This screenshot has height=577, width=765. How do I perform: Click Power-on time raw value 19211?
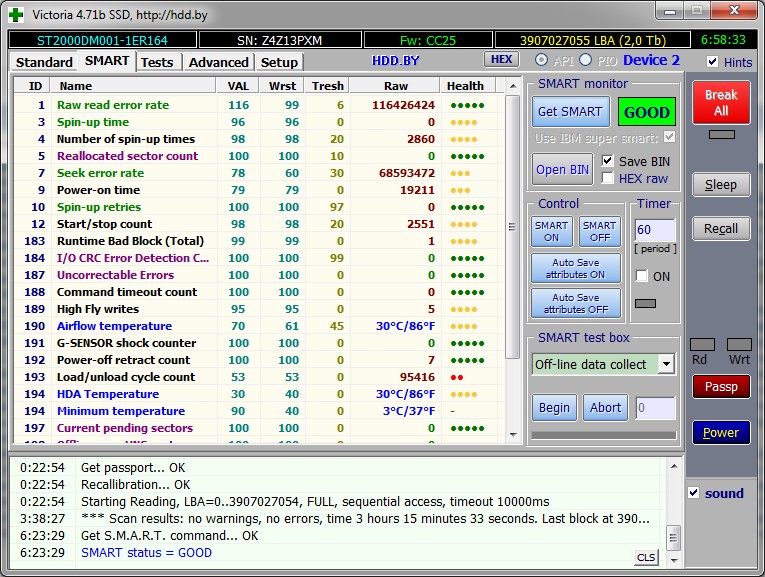pos(417,190)
